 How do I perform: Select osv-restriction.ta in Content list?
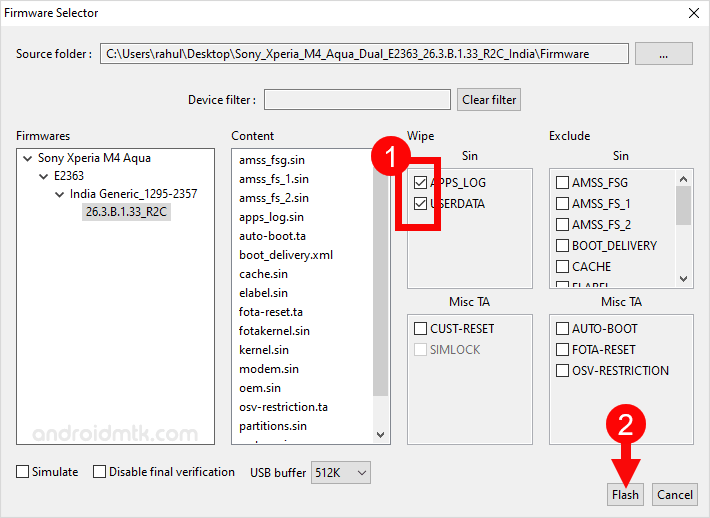click(283, 408)
